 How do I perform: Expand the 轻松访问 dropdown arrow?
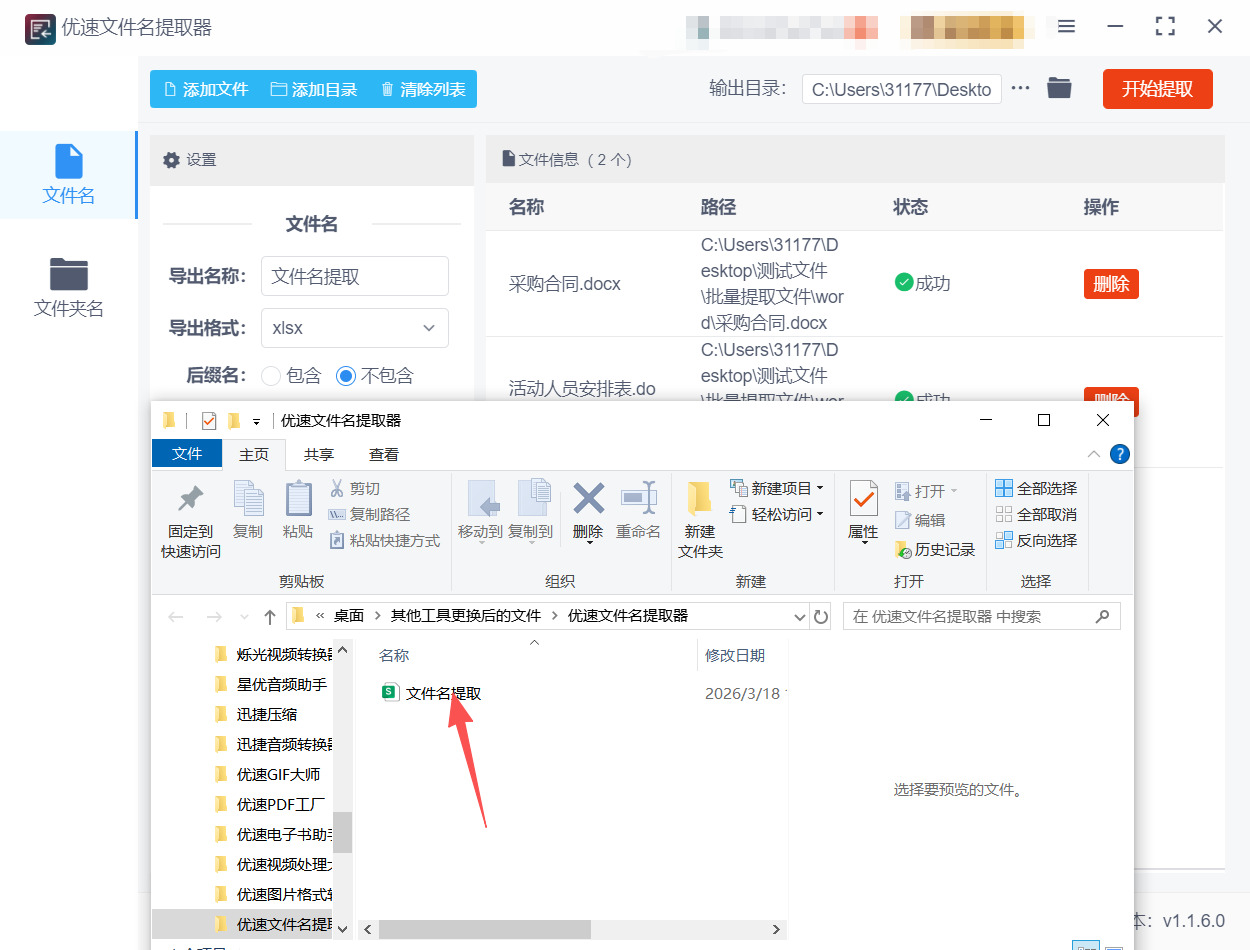(x=819, y=513)
